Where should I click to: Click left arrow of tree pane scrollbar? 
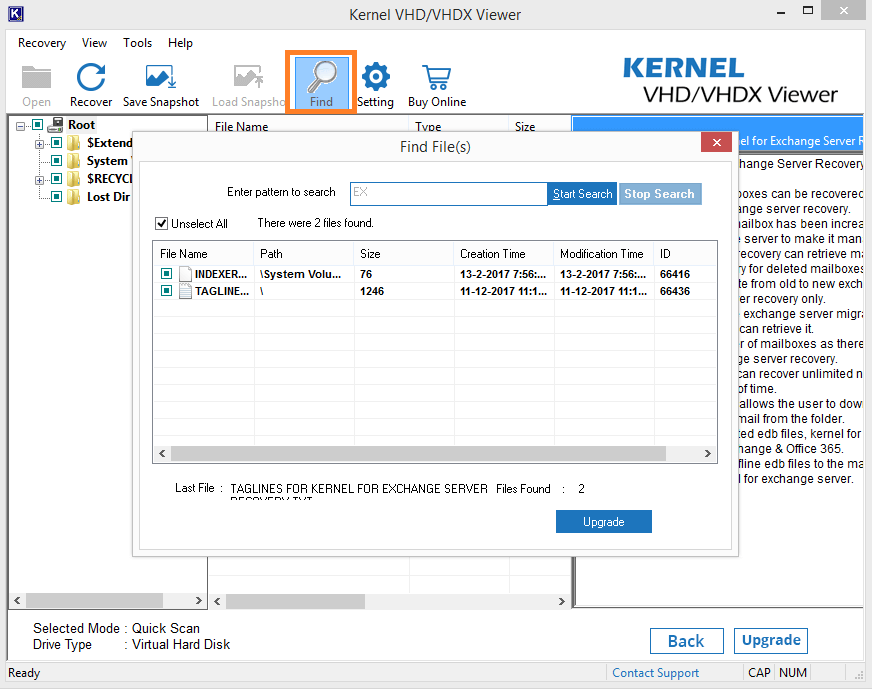tap(17, 601)
